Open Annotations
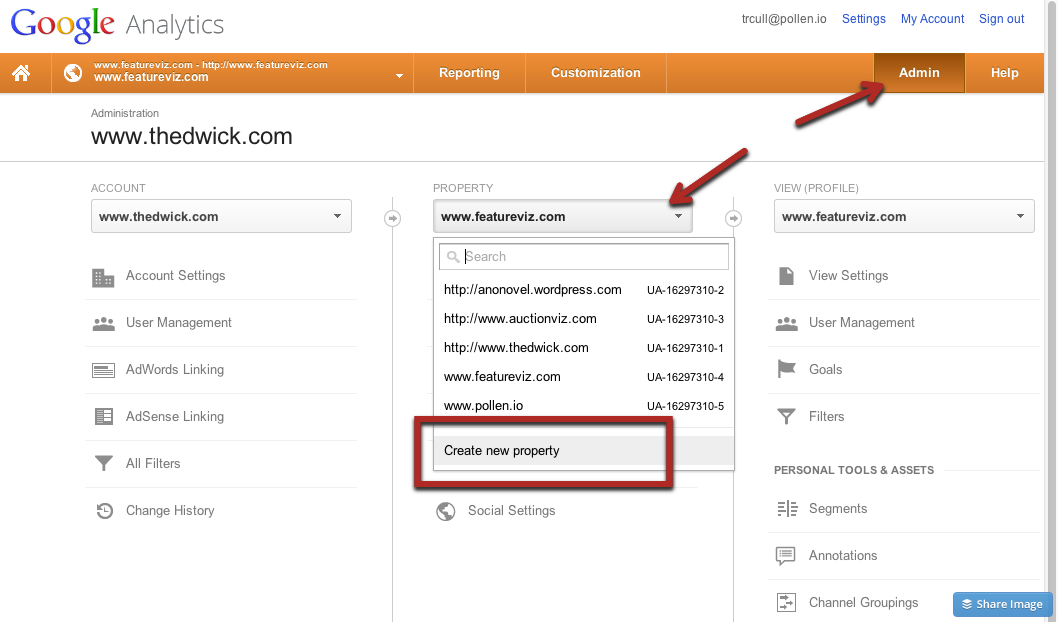Screen dimensions: 1062x631 [x=843, y=556]
